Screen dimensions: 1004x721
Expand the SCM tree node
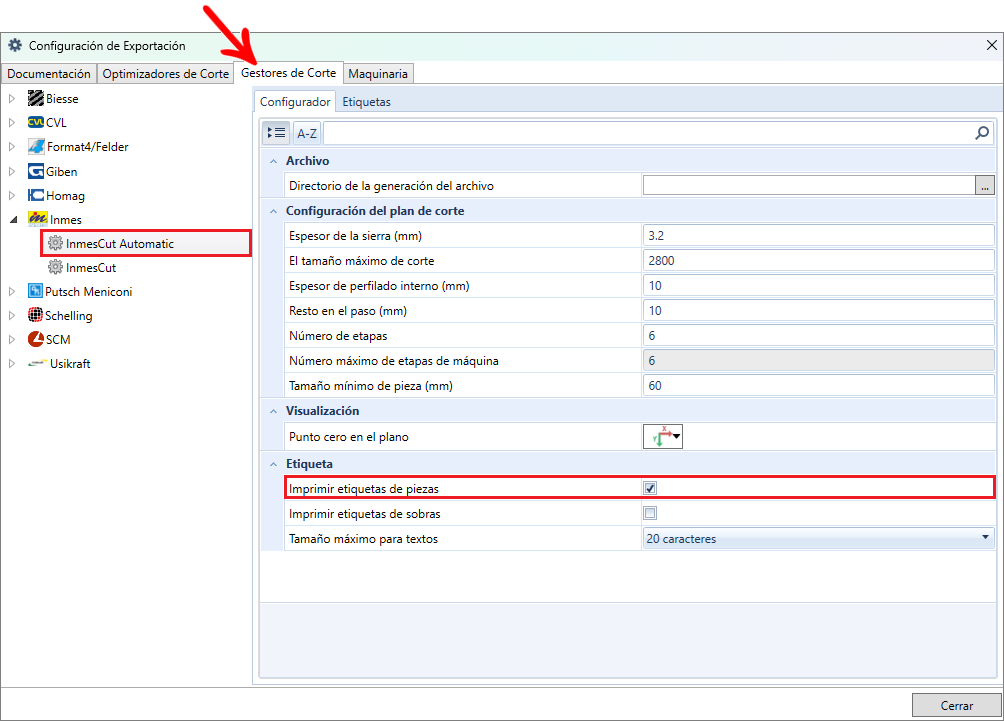coord(12,339)
